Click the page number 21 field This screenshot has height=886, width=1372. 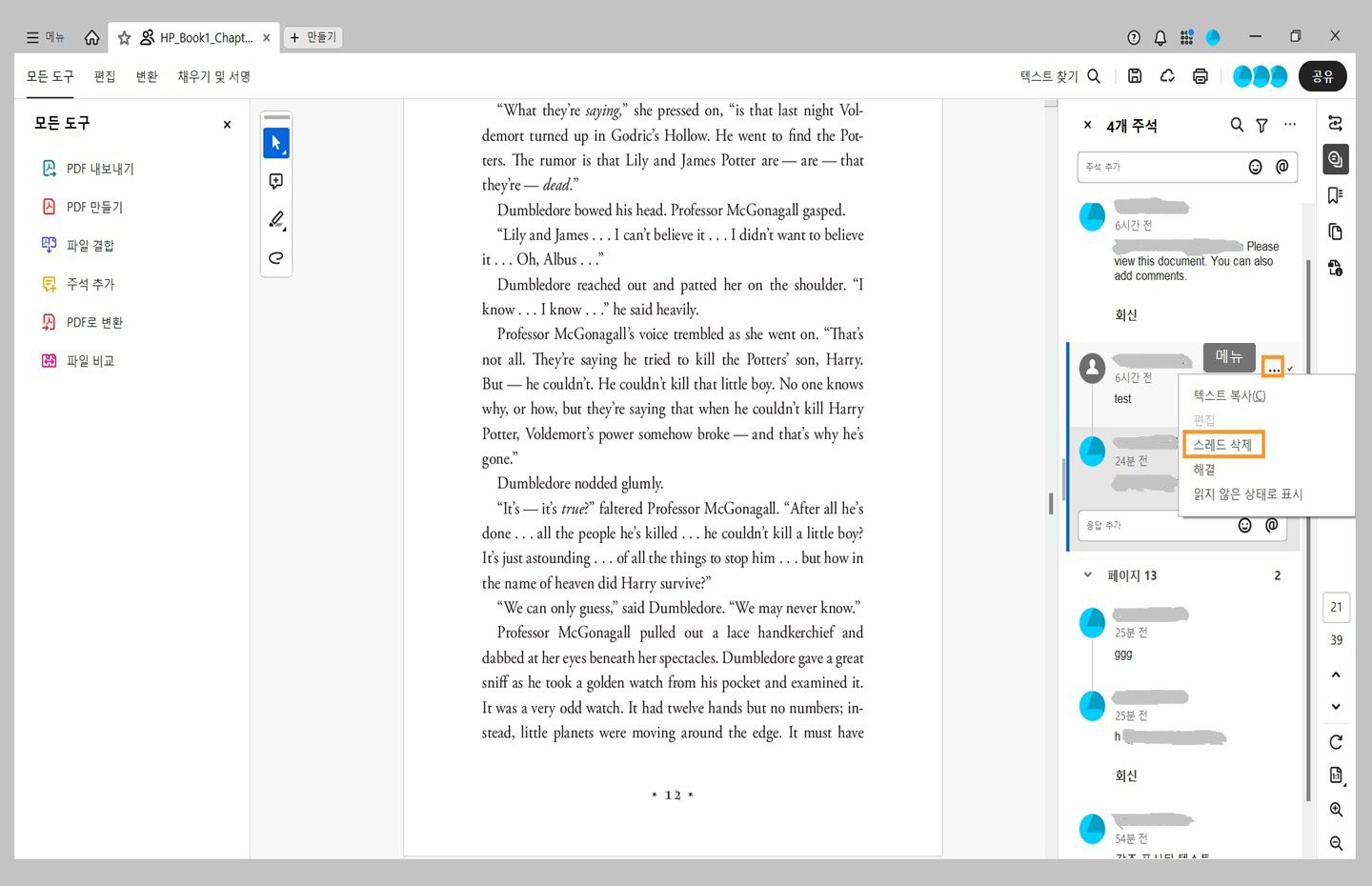tap(1336, 607)
